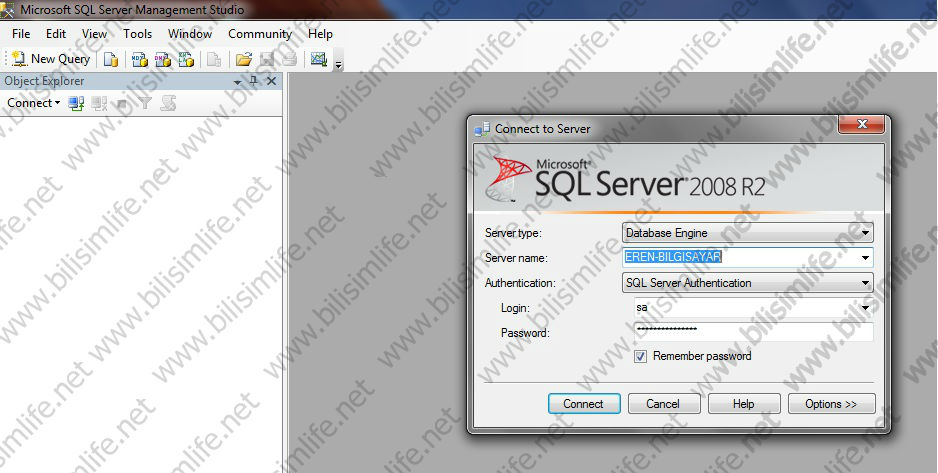
Task: Click the Database Engine Query icon
Action: click(111, 59)
